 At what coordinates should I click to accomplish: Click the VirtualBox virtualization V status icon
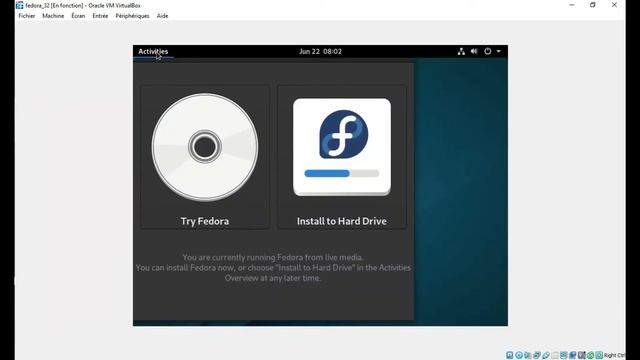(581, 355)
